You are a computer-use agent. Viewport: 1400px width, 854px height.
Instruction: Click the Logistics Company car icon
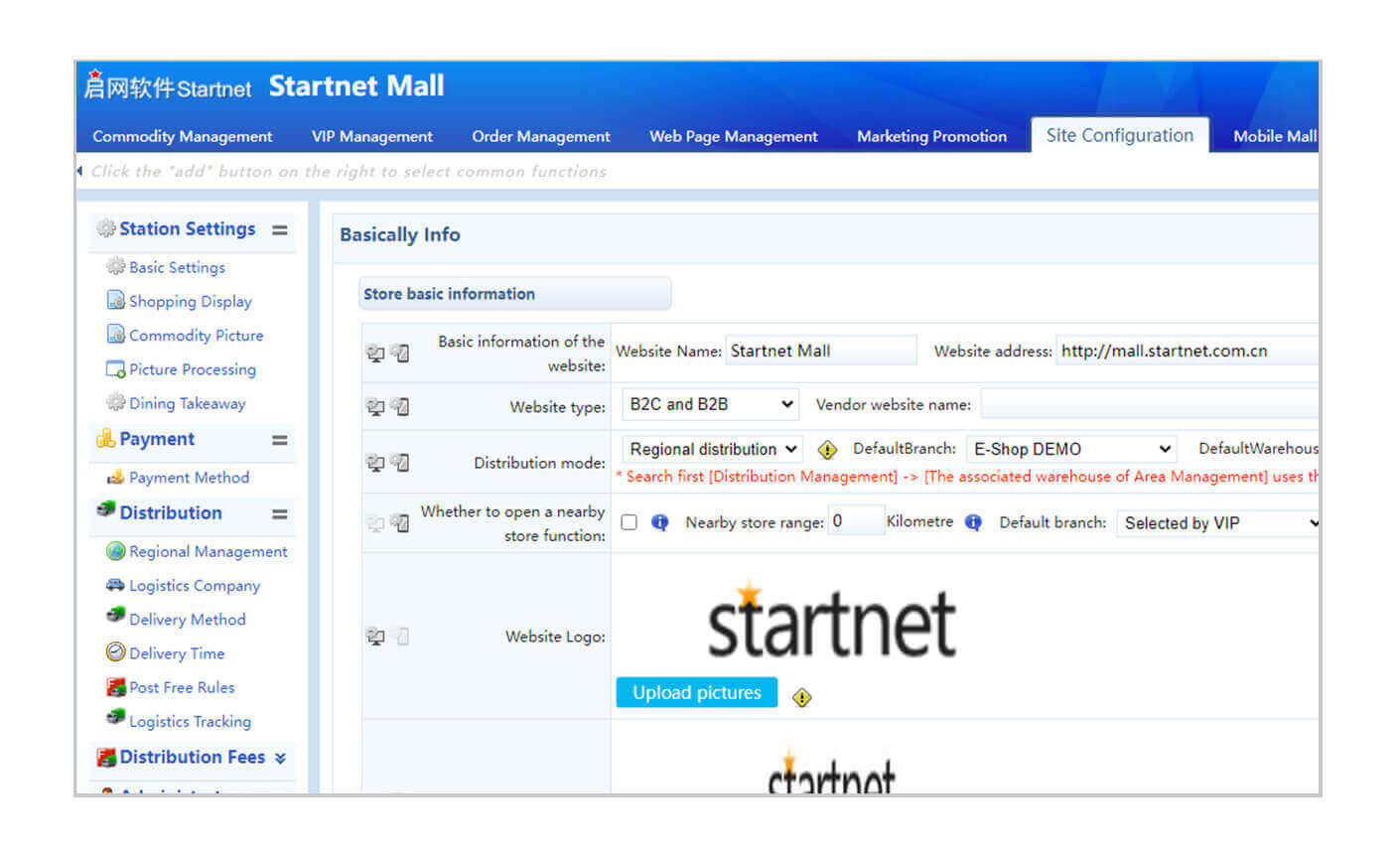pyautogui.click(x=115, y=585)
